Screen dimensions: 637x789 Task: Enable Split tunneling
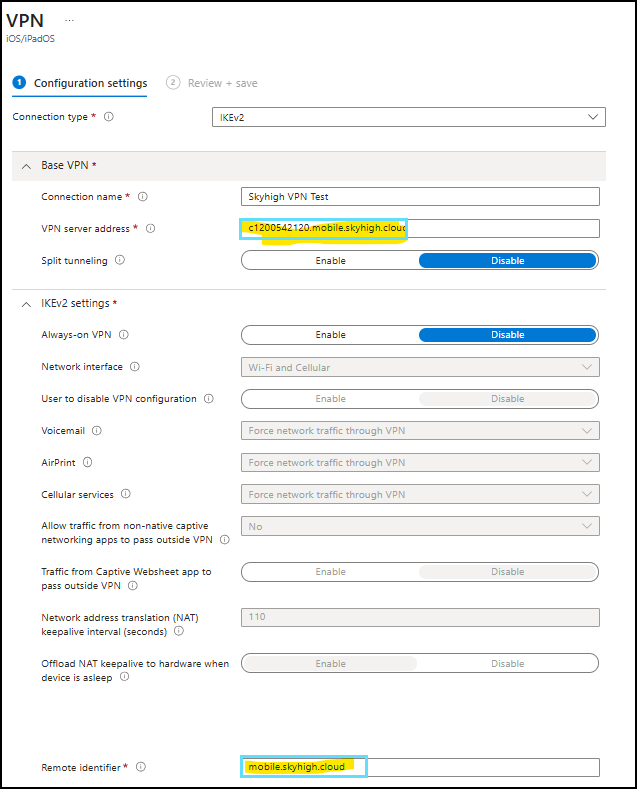tap(330, 261)
